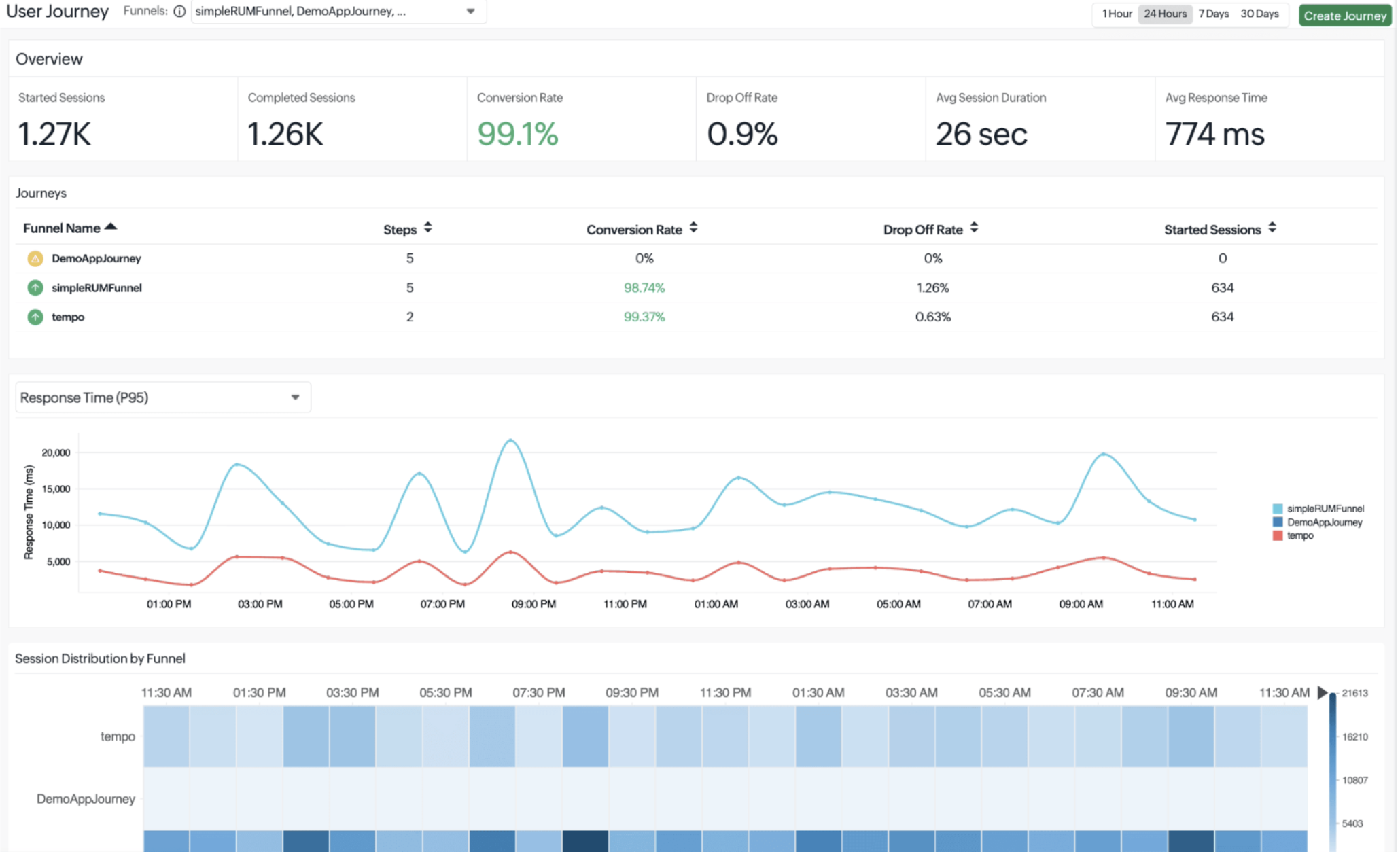Image resolution: width=1400 pixels, height=852 pixels.
Task: Switch time range to 1 Hour
Action: click(1117, 14)
